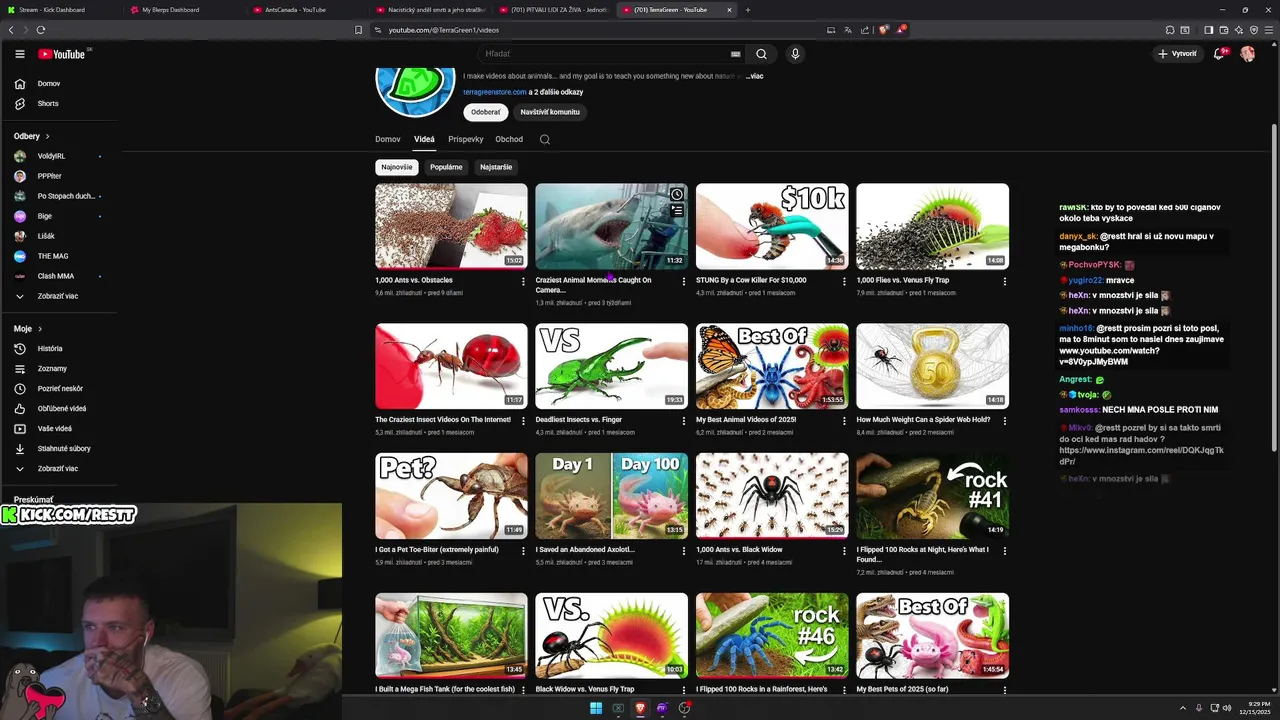This screenshot has height=720, width=1280.
Task: Click the browser address bar URL
Action: (x=443, y=30)
